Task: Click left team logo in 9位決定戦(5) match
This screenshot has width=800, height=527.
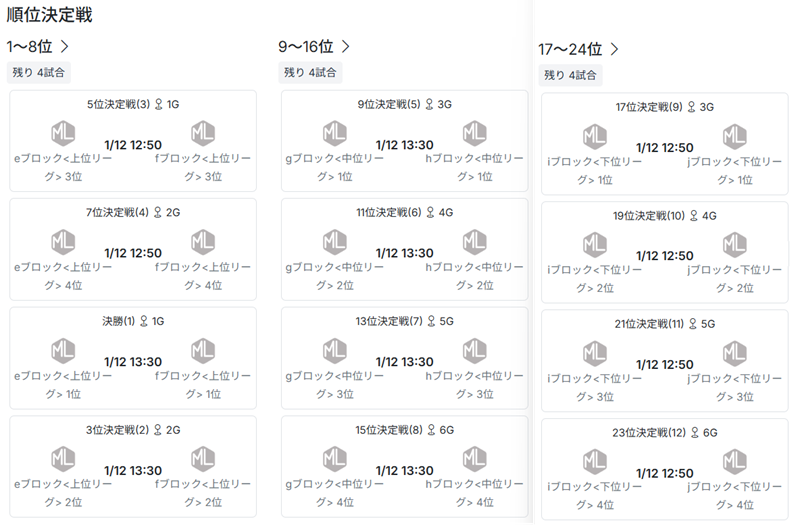Action: (335, 132)
